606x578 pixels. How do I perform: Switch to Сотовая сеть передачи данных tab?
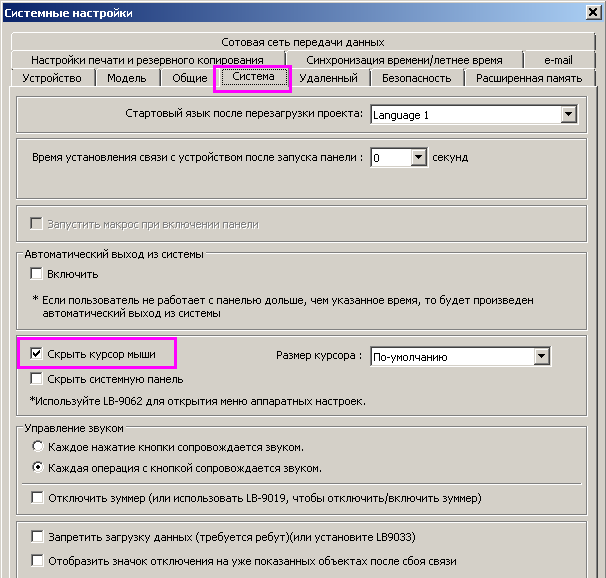pos(303,42)
